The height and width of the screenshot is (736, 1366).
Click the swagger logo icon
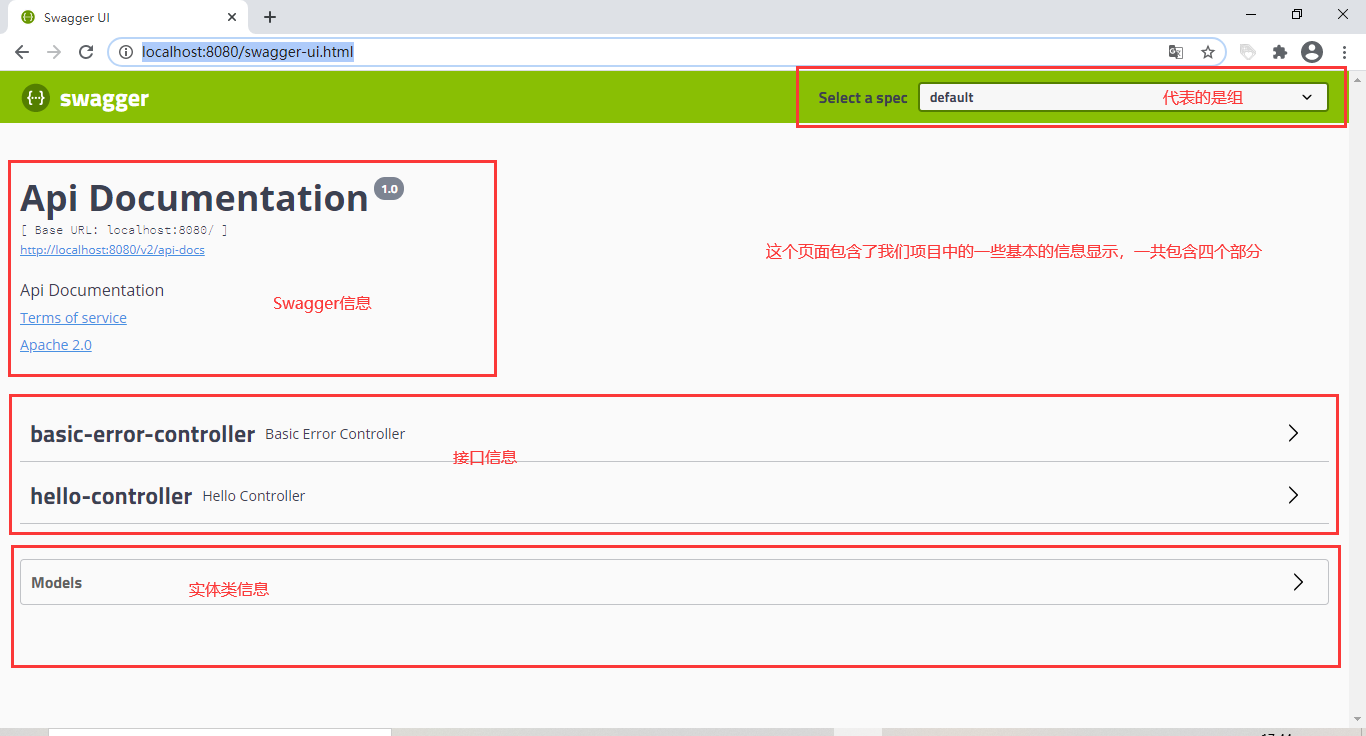[36, 98]
